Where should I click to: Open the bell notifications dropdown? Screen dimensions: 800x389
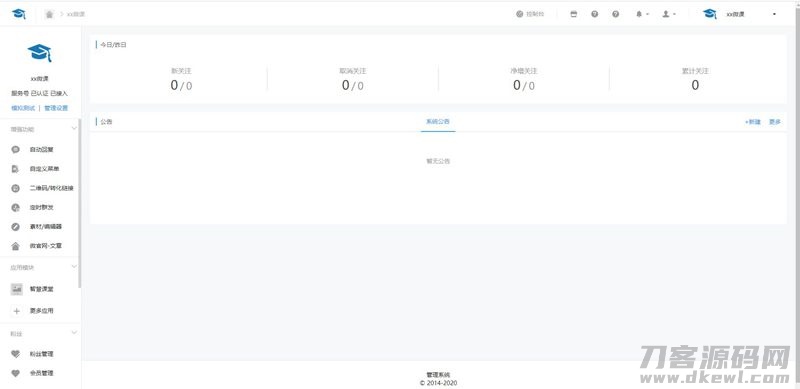(642, 14)
